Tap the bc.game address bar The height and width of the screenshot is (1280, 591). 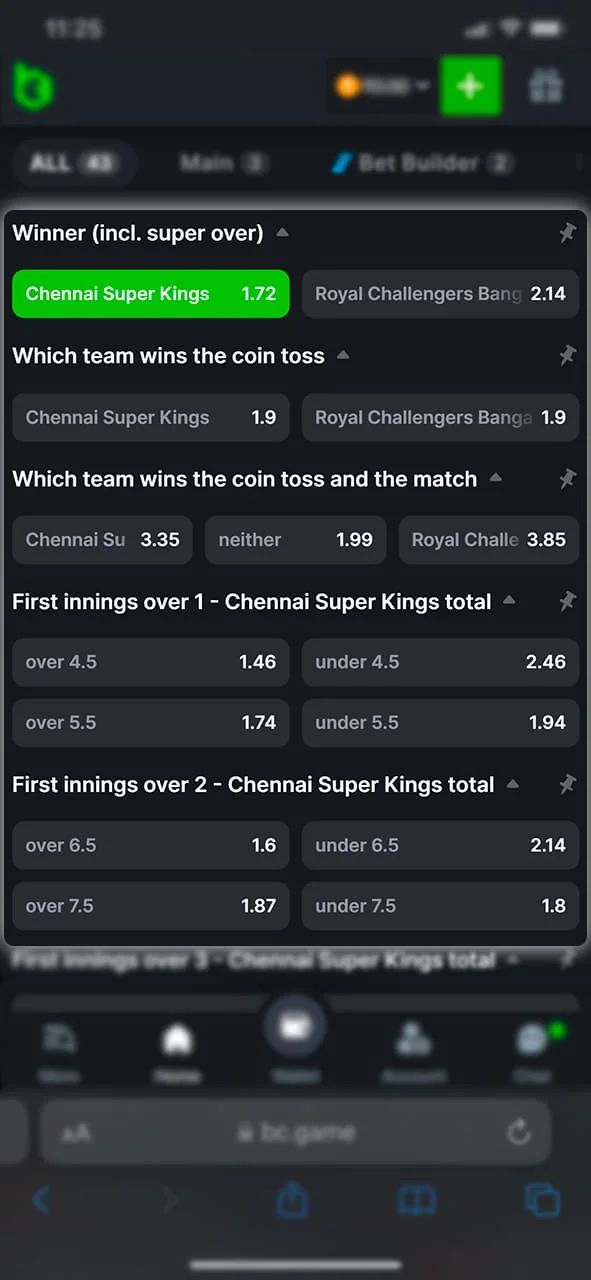click(295, 1132)
